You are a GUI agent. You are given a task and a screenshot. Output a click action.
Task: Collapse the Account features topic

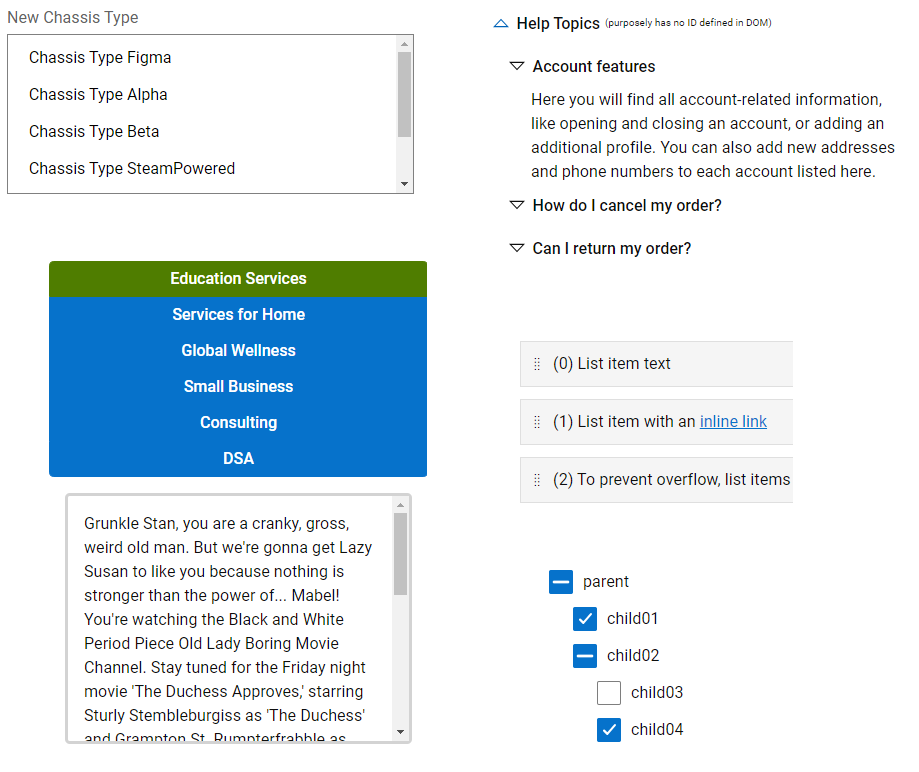[x=517, y=67]
